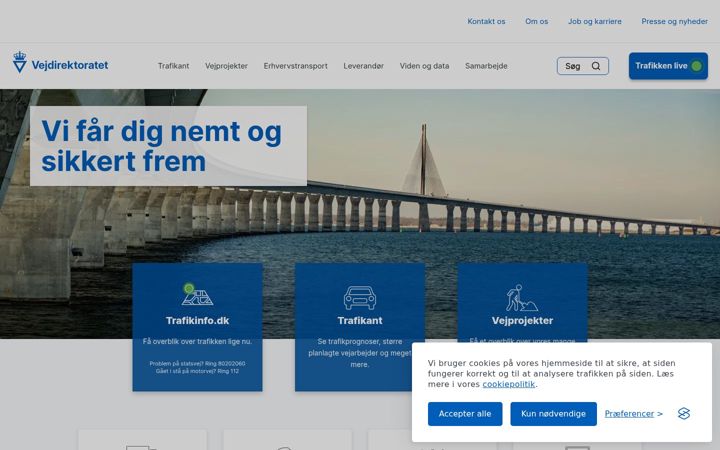
Task: Accept all cookies with Accepter alle
Action: [465, 414]
